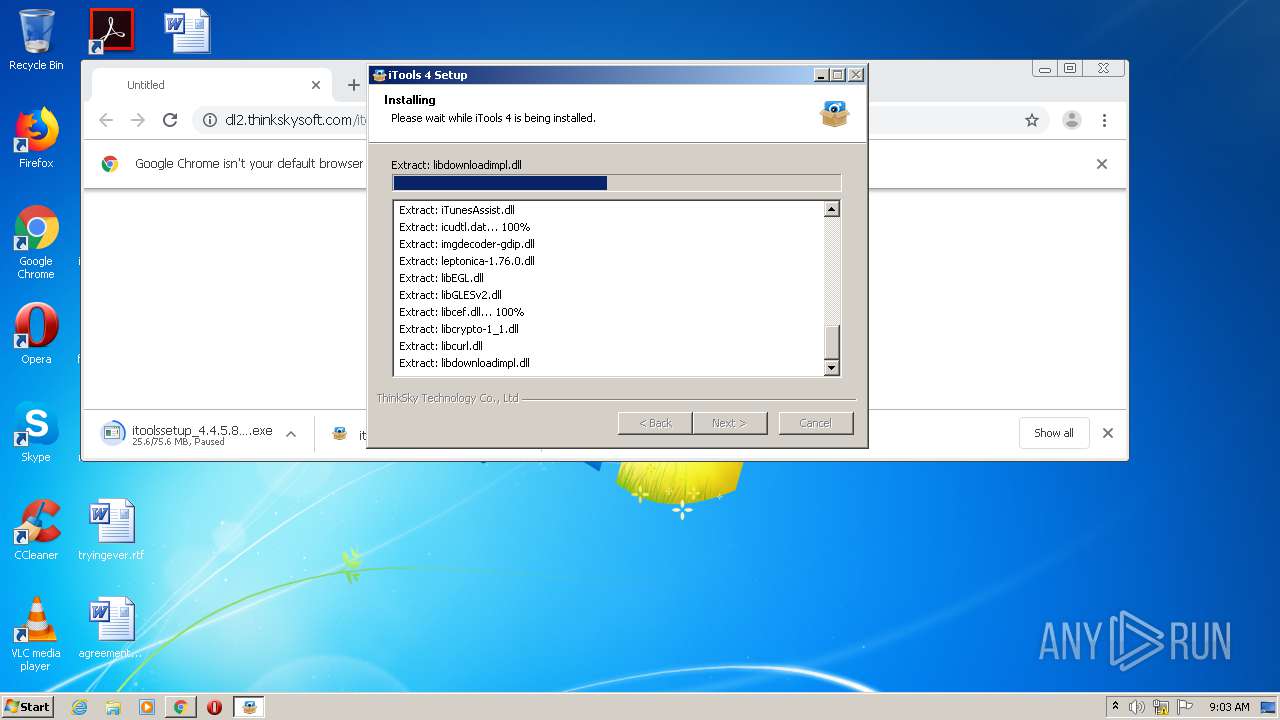Click the Chrome forward arrow
The image size is (1280, 720).
point(138,120)
